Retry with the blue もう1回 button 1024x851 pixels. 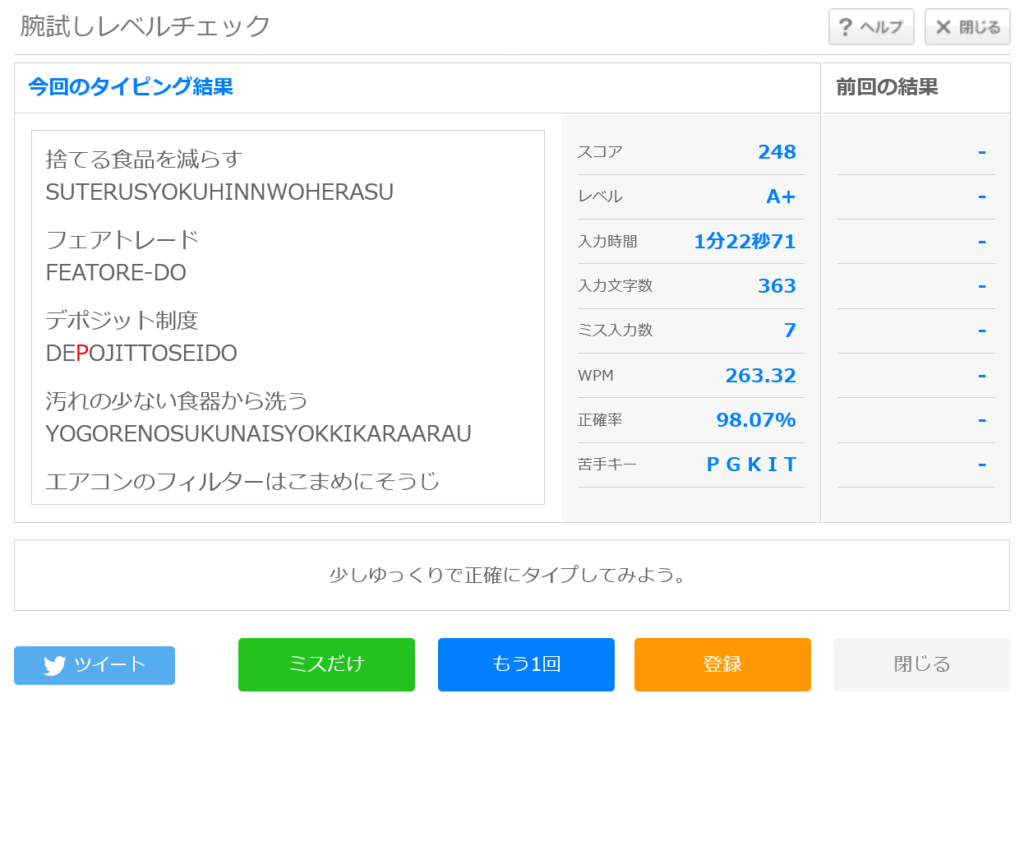(526, 665)
